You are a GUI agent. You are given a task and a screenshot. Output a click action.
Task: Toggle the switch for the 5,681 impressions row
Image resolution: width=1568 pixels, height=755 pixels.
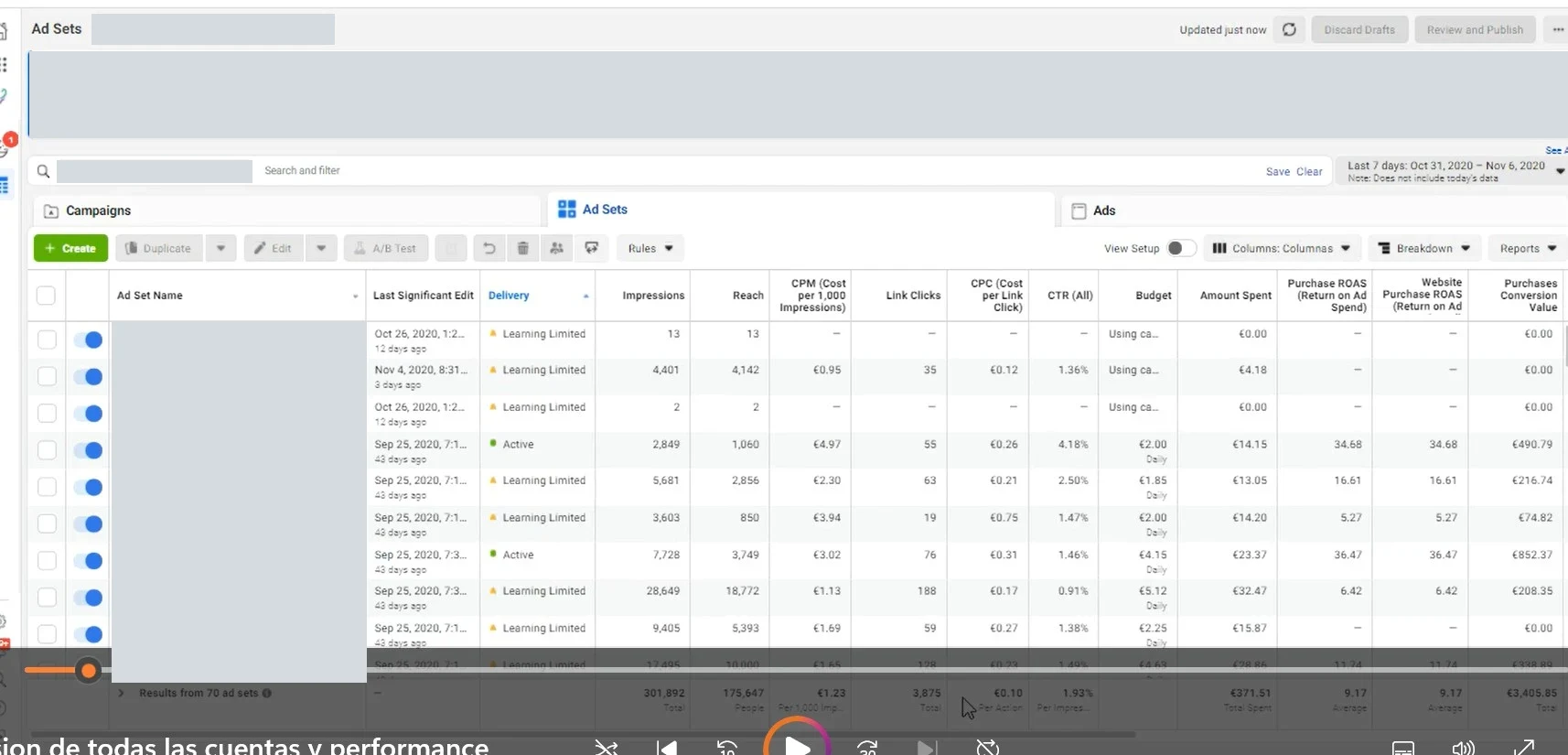pos(88,487)
